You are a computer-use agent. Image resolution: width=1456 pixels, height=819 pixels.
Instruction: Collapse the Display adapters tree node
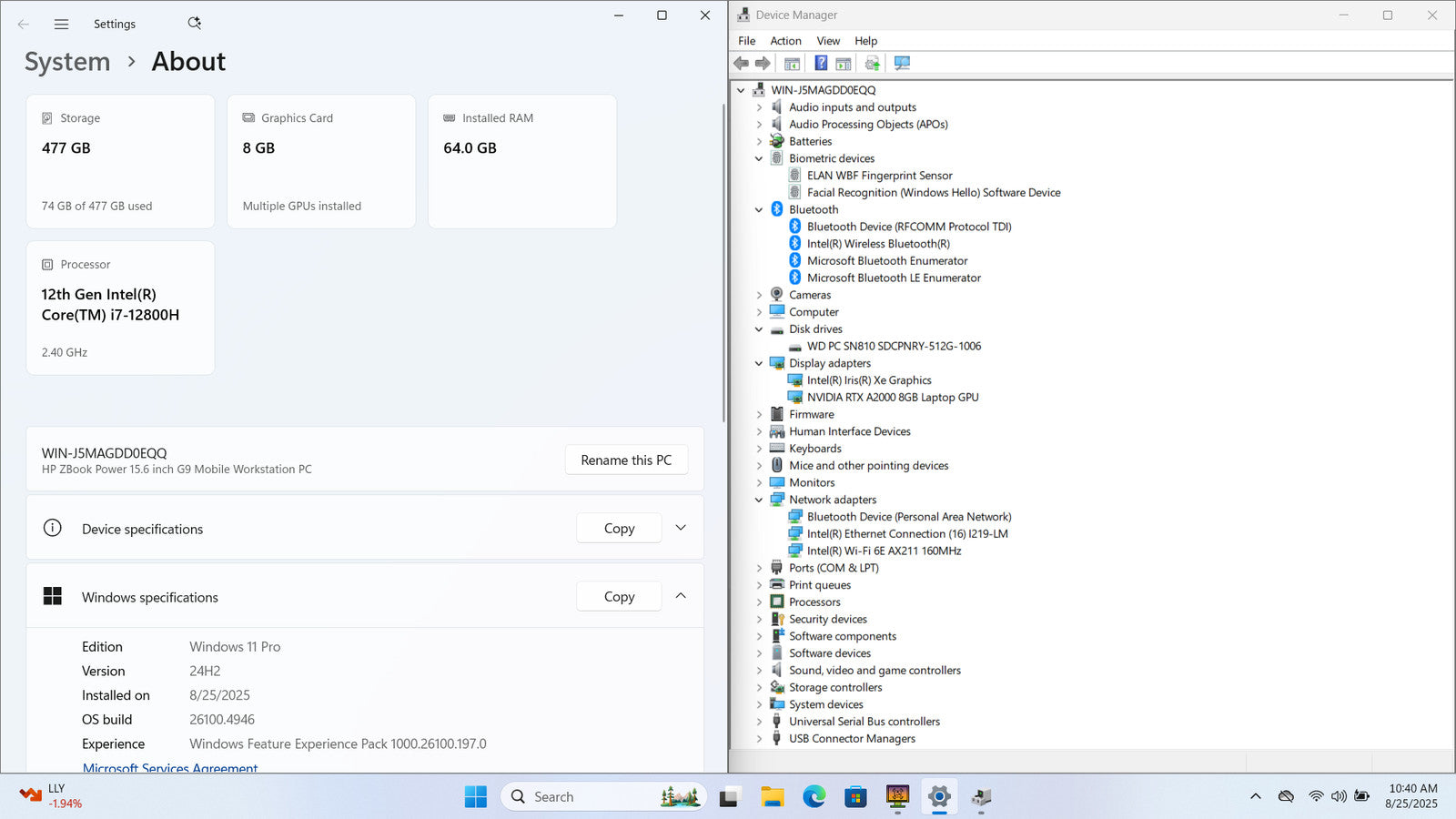(759, 363)
